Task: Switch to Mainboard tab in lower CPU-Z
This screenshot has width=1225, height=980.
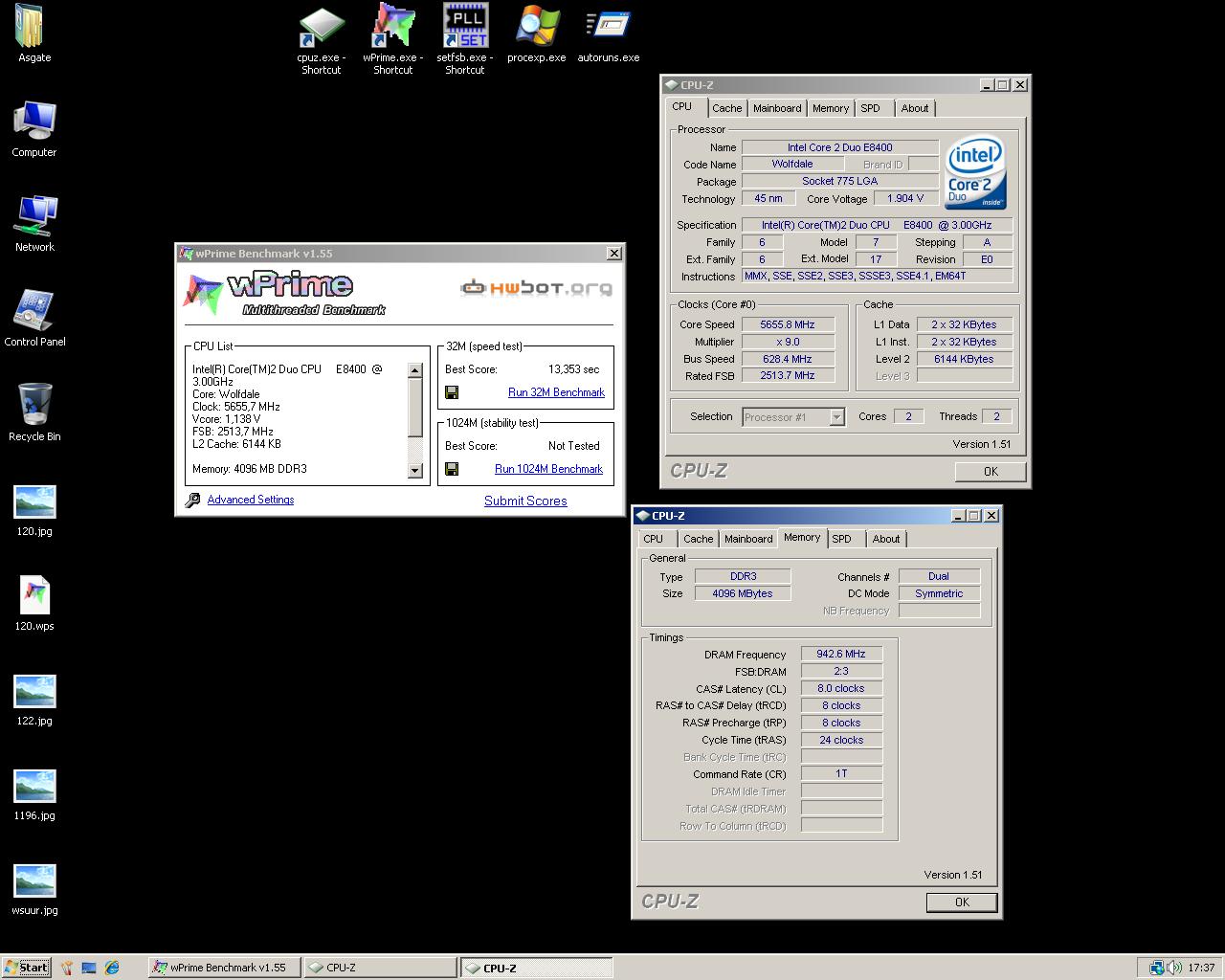Action: click(x=748, y=539)
